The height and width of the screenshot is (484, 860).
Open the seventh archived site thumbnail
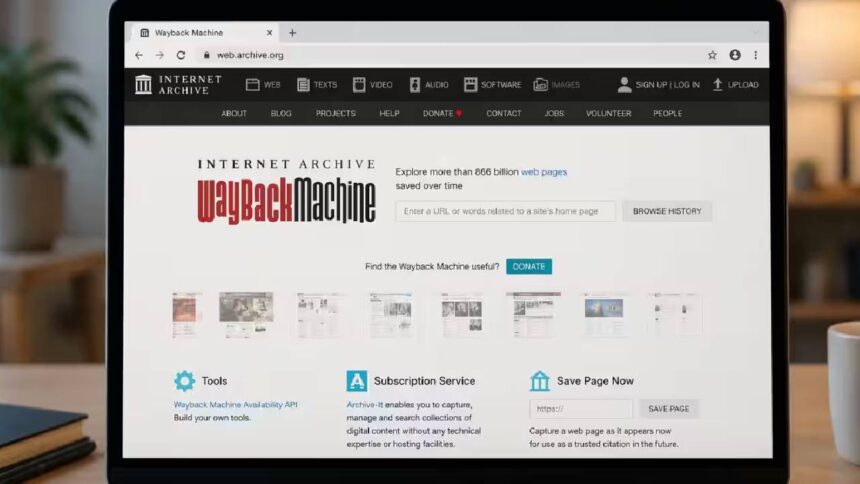[604, 314]
